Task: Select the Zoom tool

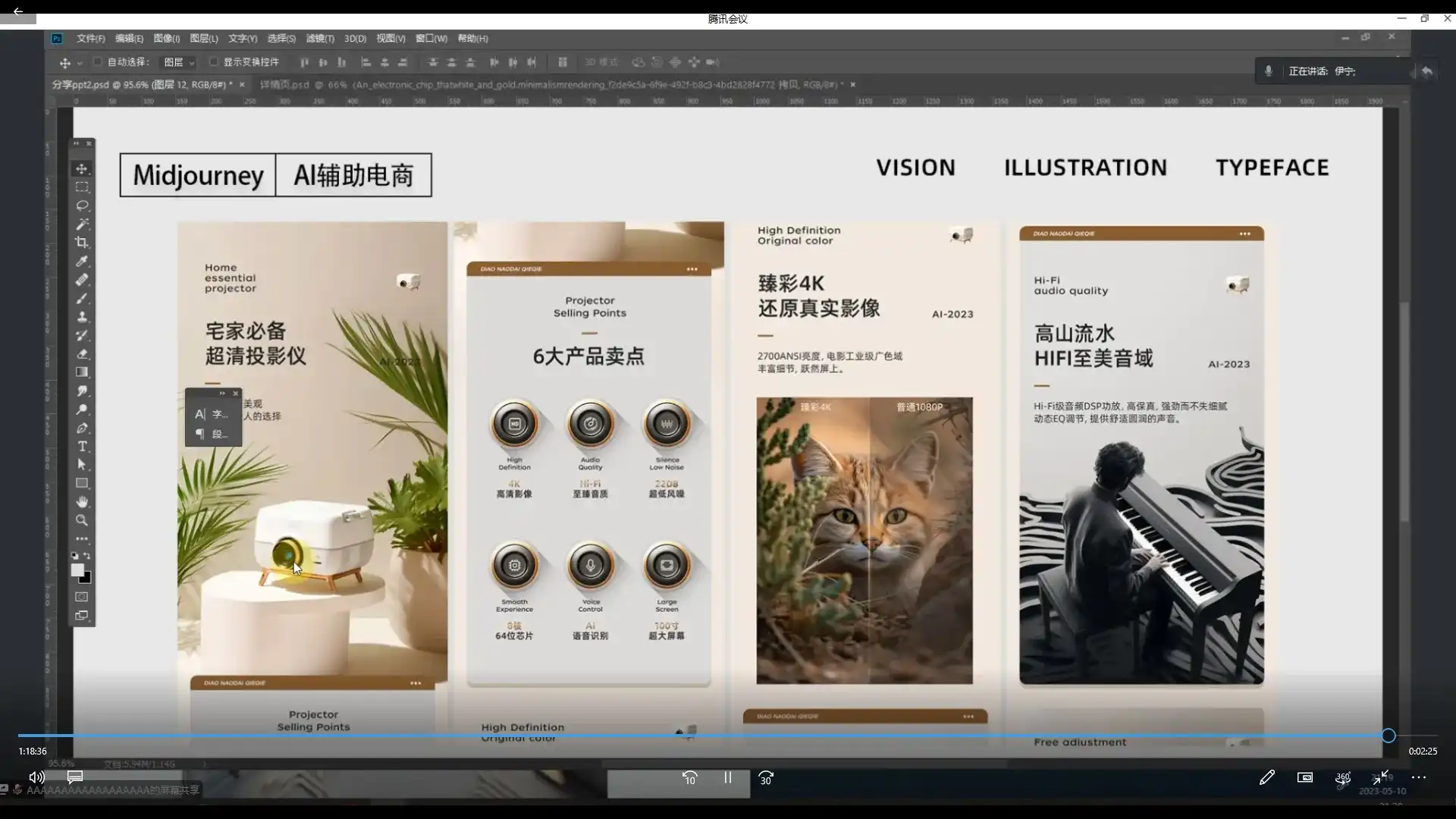Action: pos(82,520)
